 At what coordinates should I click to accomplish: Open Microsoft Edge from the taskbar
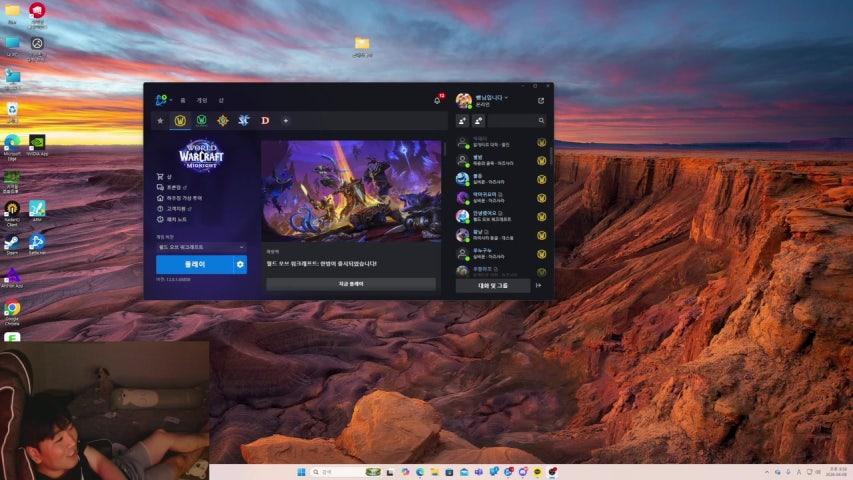420,472
